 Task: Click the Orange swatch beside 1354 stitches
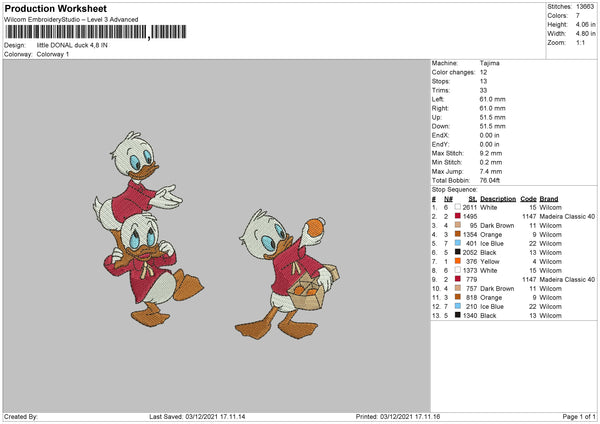tap(458, 234)
